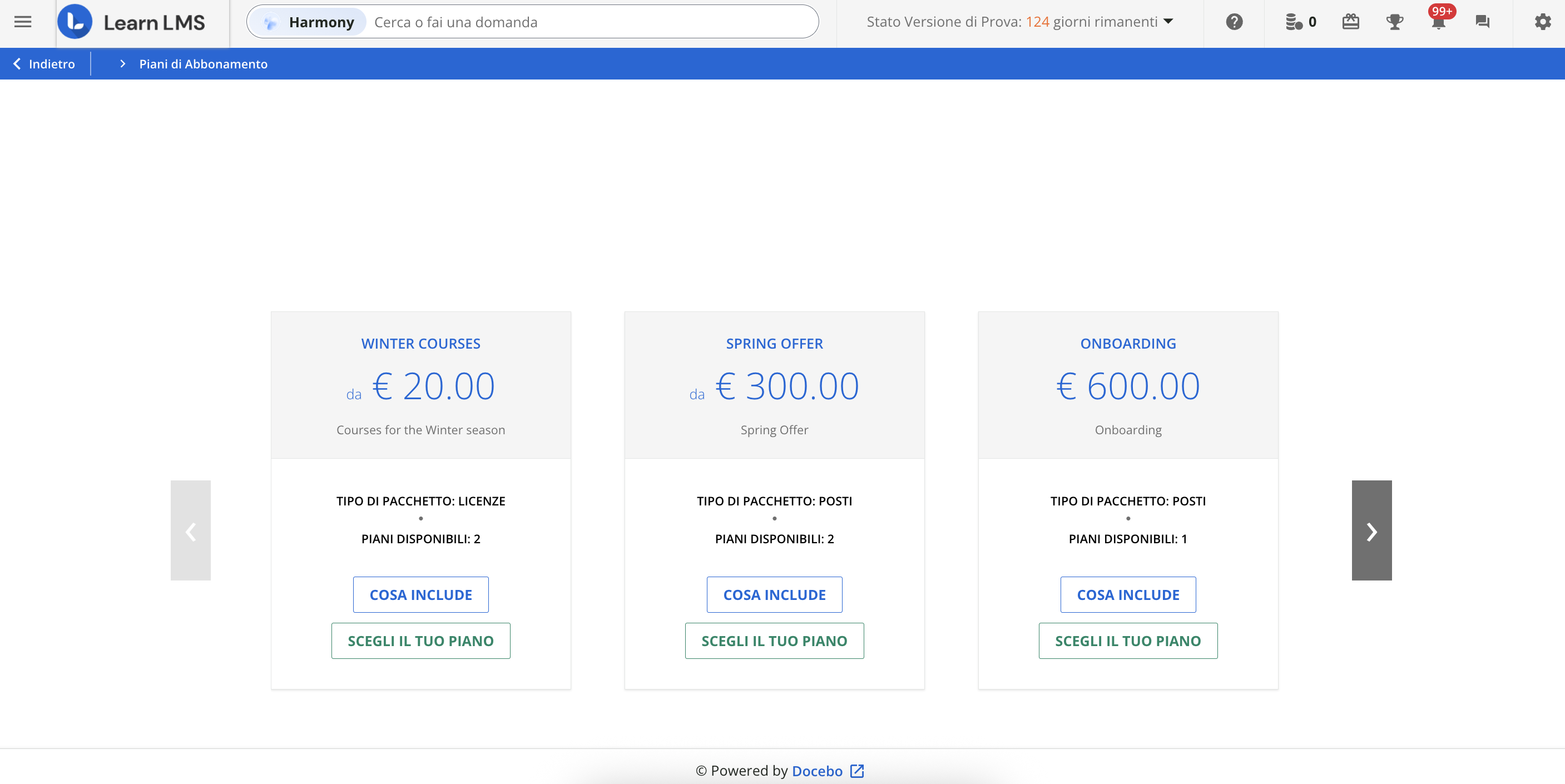Click Cosa Include for Winter Courses
Viewport: 1565px width, 784px height.
[x=420, y=594]
